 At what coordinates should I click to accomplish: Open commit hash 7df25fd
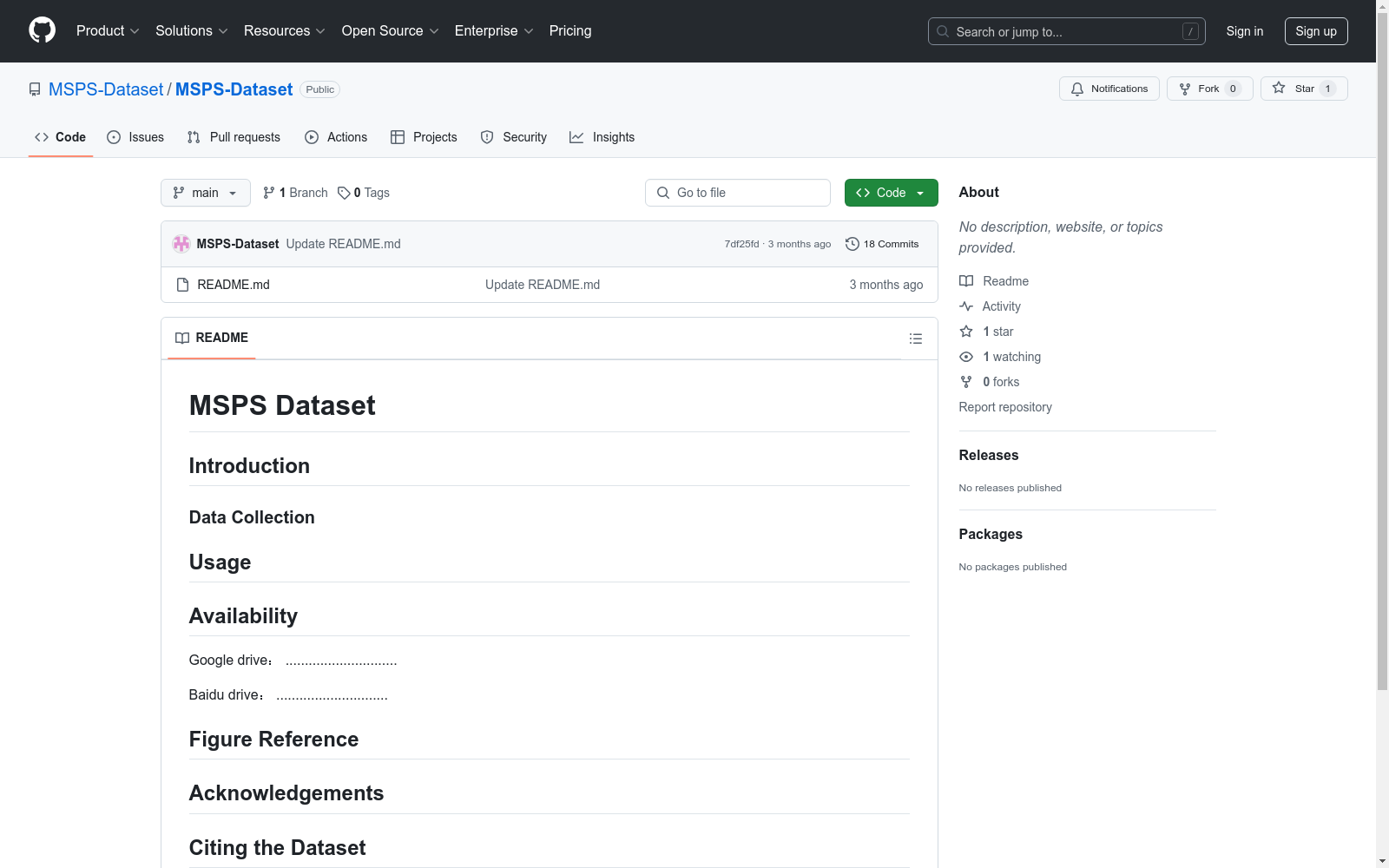click(x=741, y=244)
